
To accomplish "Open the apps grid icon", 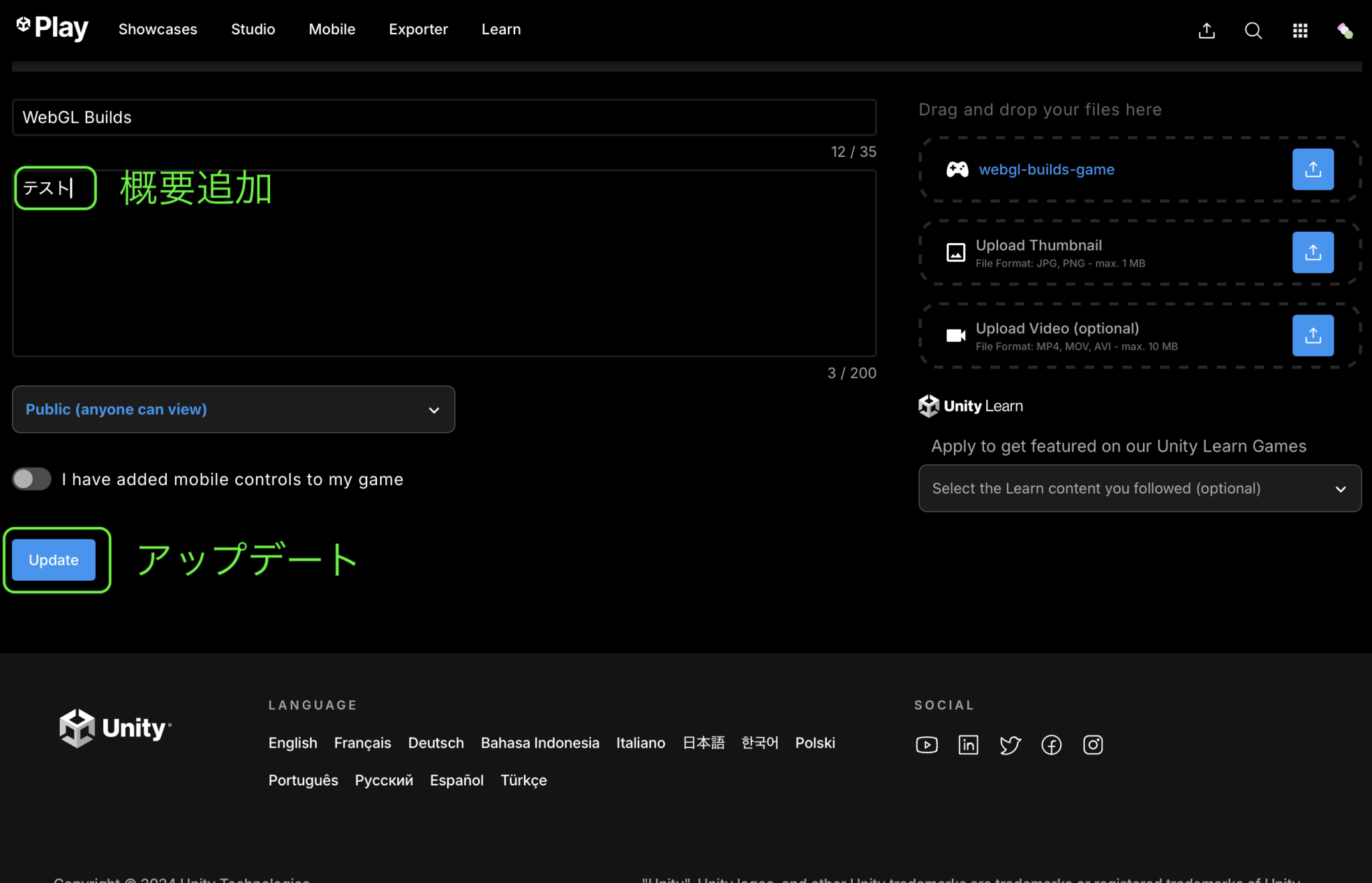I will [x=1300, y=31].
